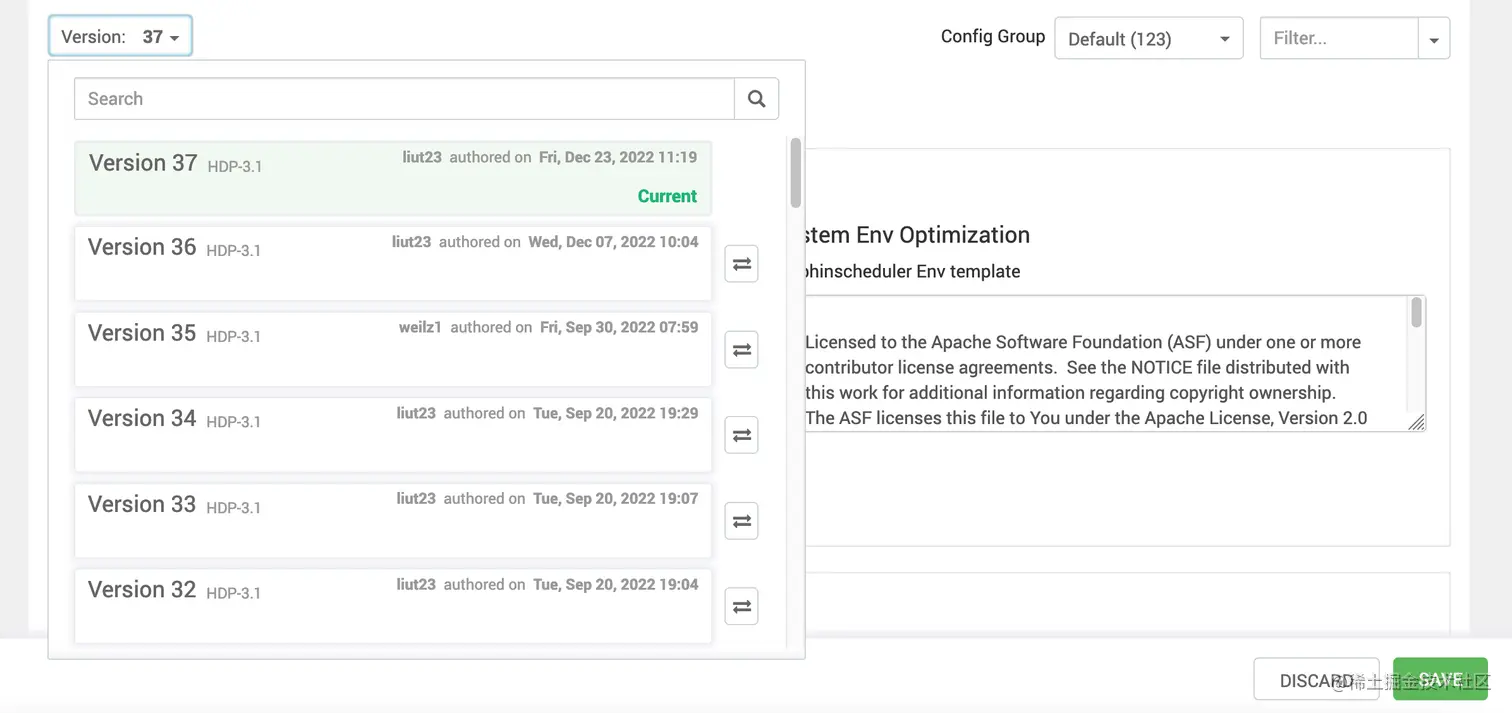Open Config Group Default (123) dropdown
Image resolution: width=1512 pixels, height=713 pixels.
pyautogui.click(x=1148, y=39)
